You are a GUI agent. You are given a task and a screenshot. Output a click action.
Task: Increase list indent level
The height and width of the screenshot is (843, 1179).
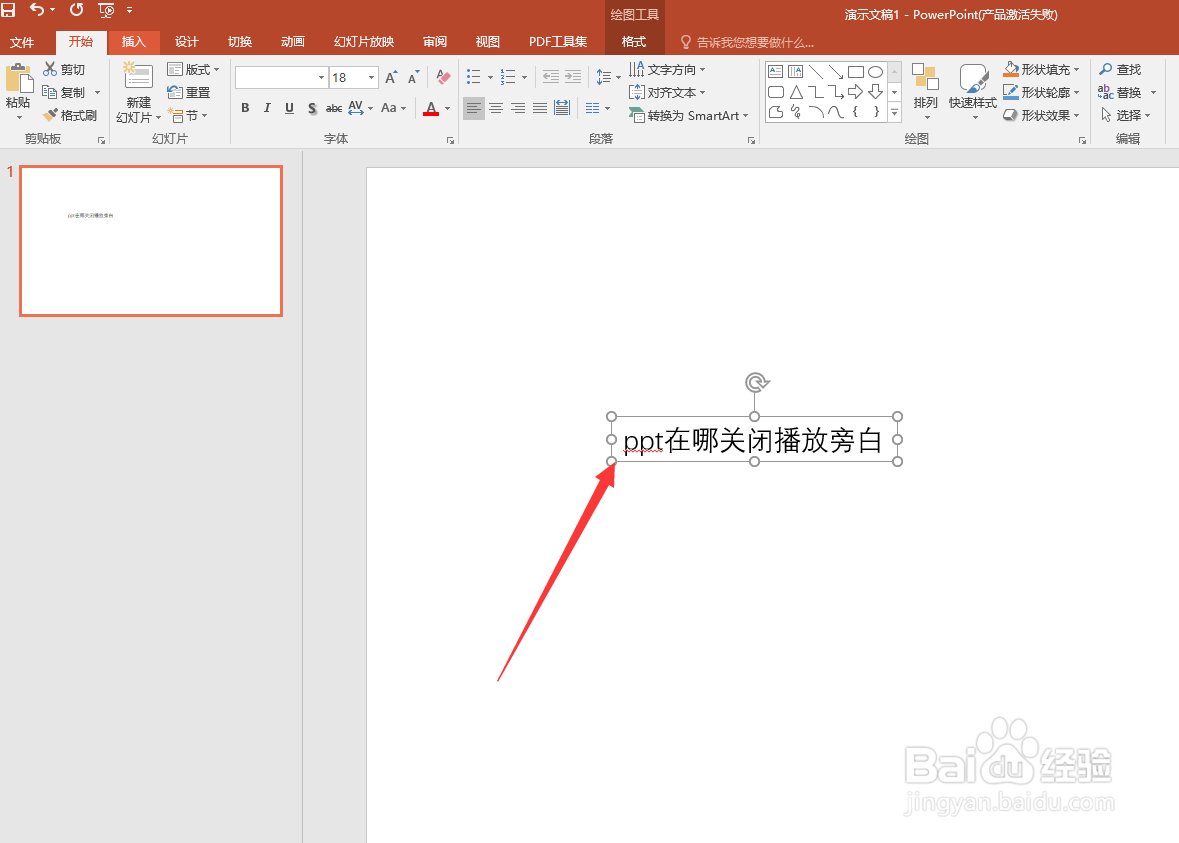pyautogui.click(x=573, y=77)
